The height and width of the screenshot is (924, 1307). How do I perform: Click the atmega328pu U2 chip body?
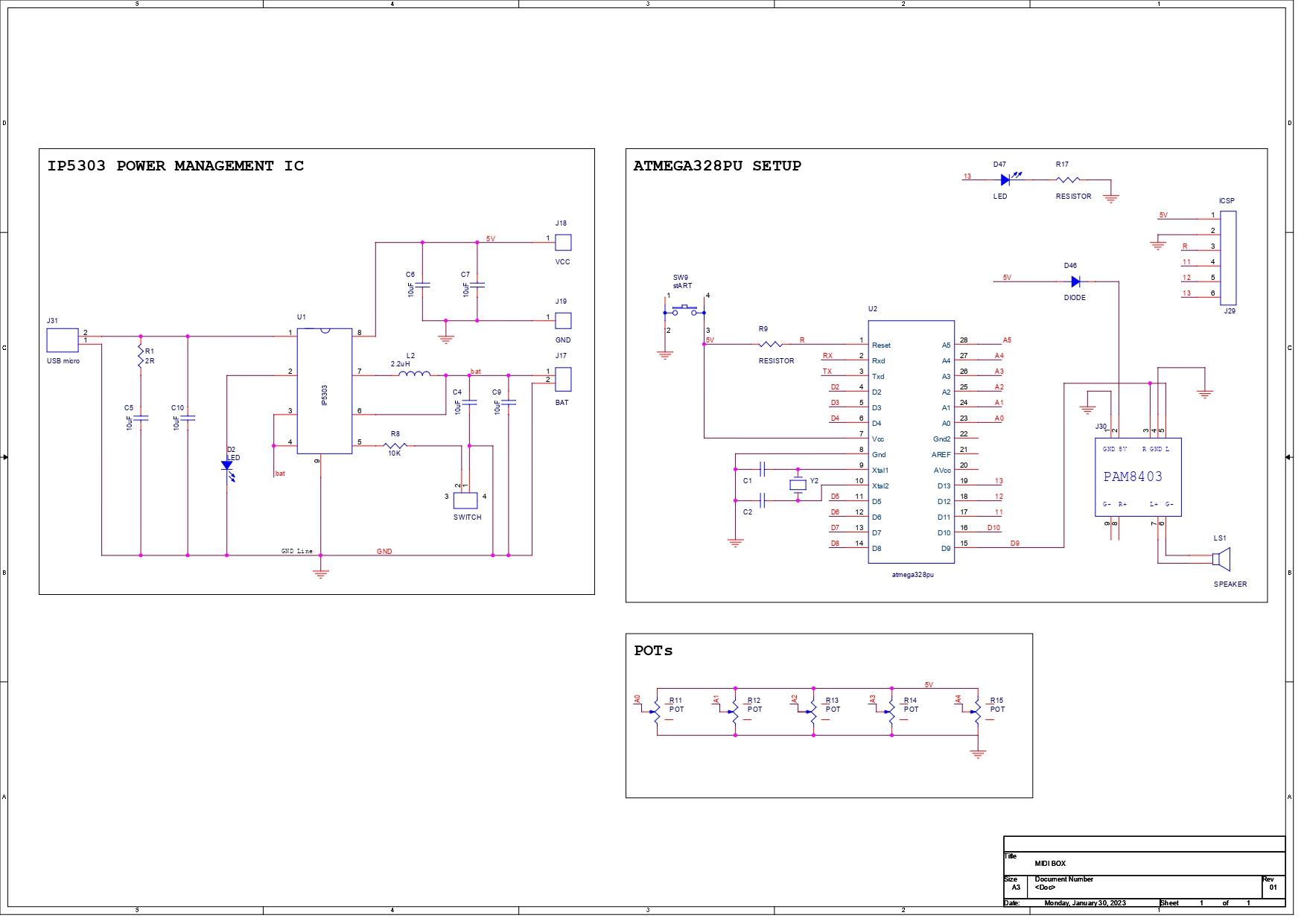911,442
